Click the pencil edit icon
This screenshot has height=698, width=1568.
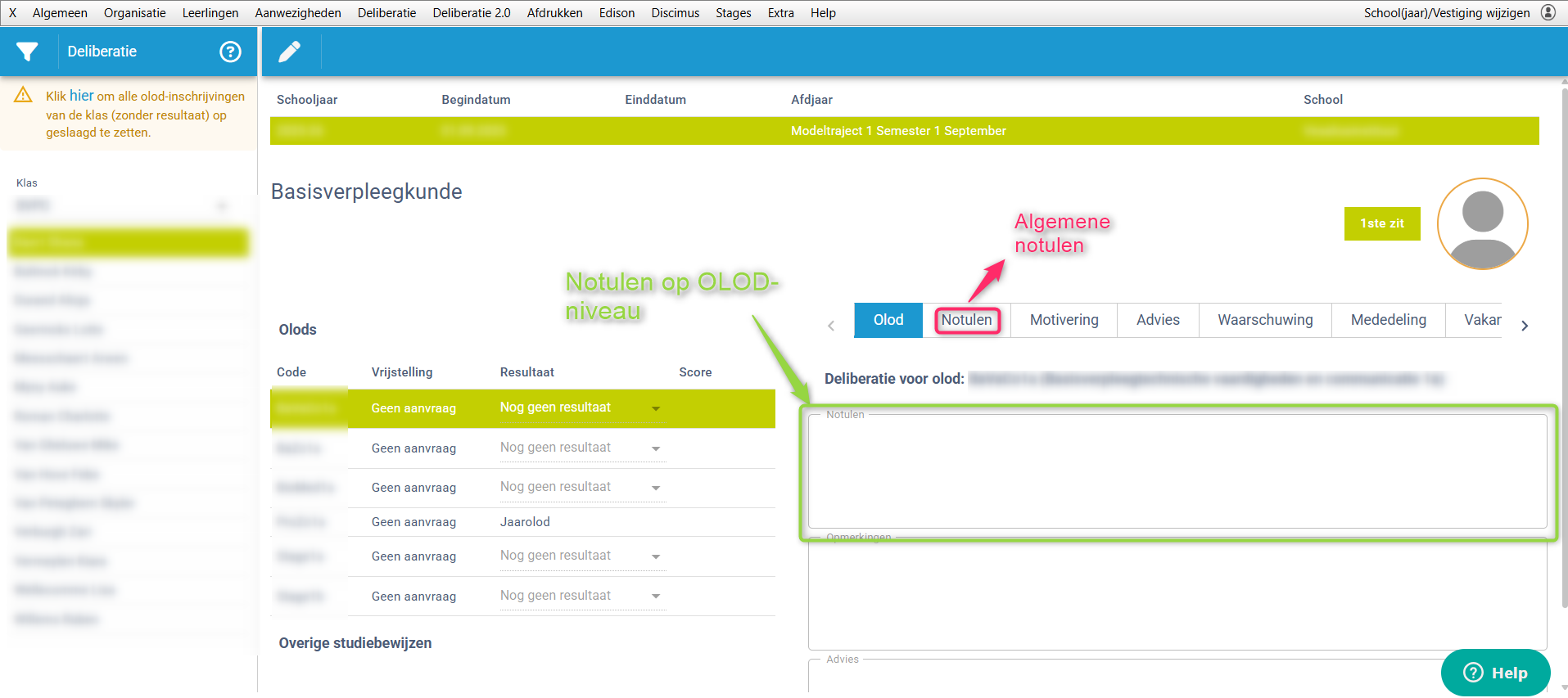[x=289, y=52]
